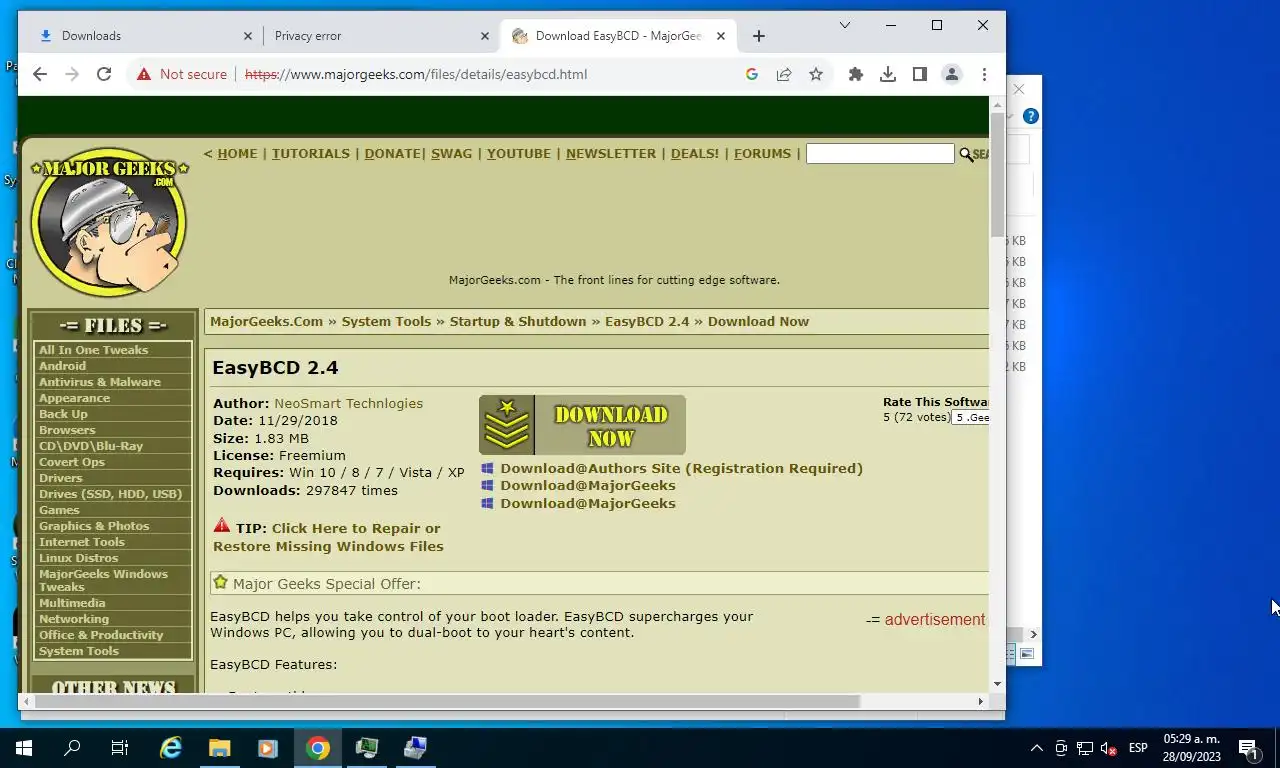
Task: Open the Windows Start menu
Action: tap(24, 747)
